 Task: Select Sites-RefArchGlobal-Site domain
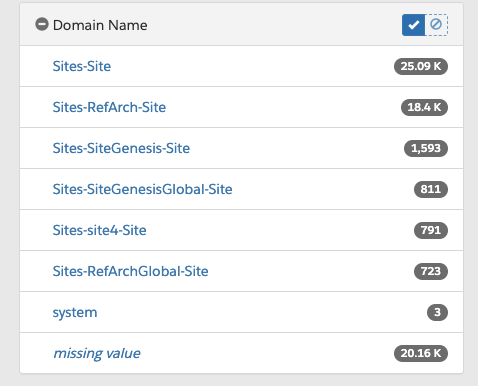tap(130, 271)
